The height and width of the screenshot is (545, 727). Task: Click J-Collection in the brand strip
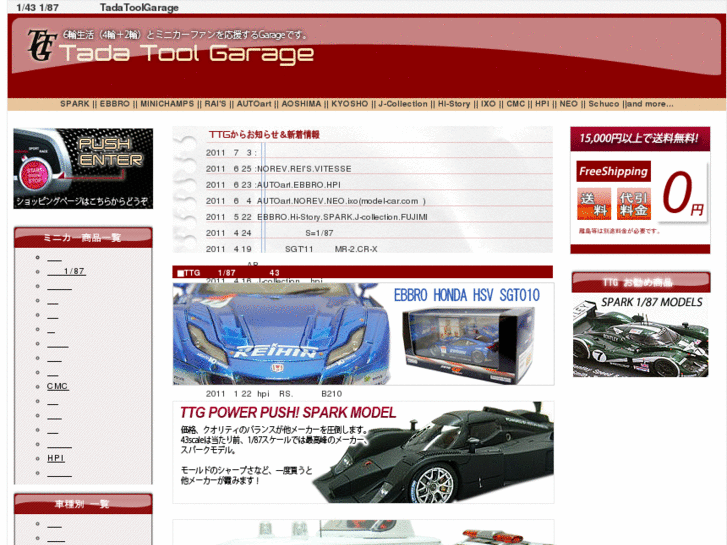coord(403,104)
